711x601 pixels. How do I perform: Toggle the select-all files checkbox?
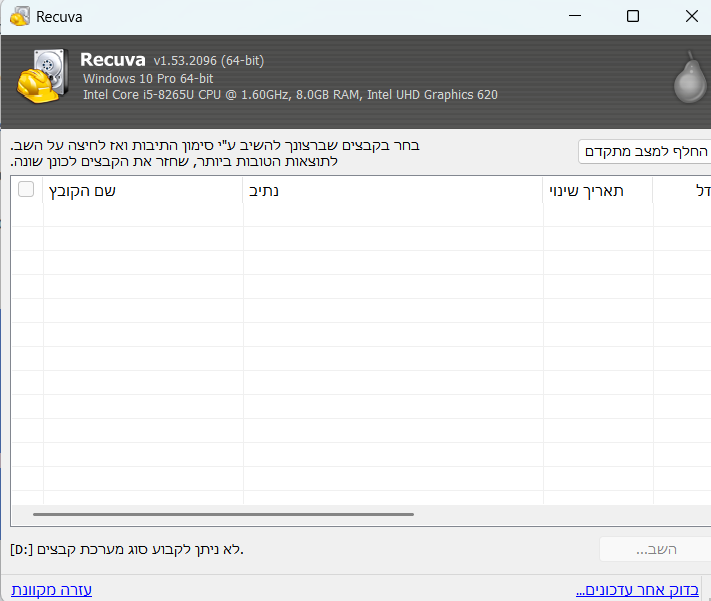(26, 190)
